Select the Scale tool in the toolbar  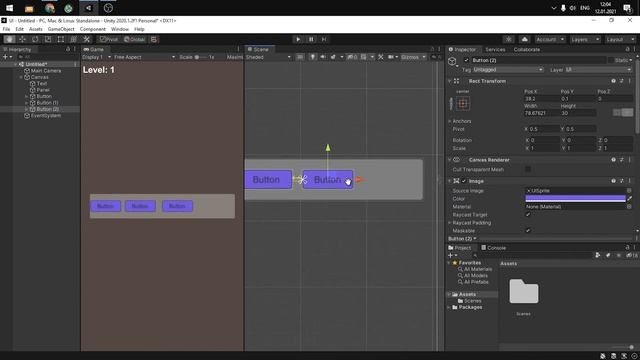click(x=48, y=39)
